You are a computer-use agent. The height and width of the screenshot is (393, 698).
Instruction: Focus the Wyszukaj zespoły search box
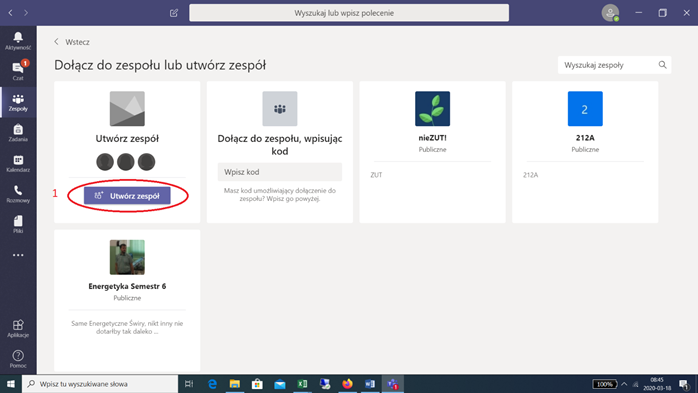coord(614,65)
